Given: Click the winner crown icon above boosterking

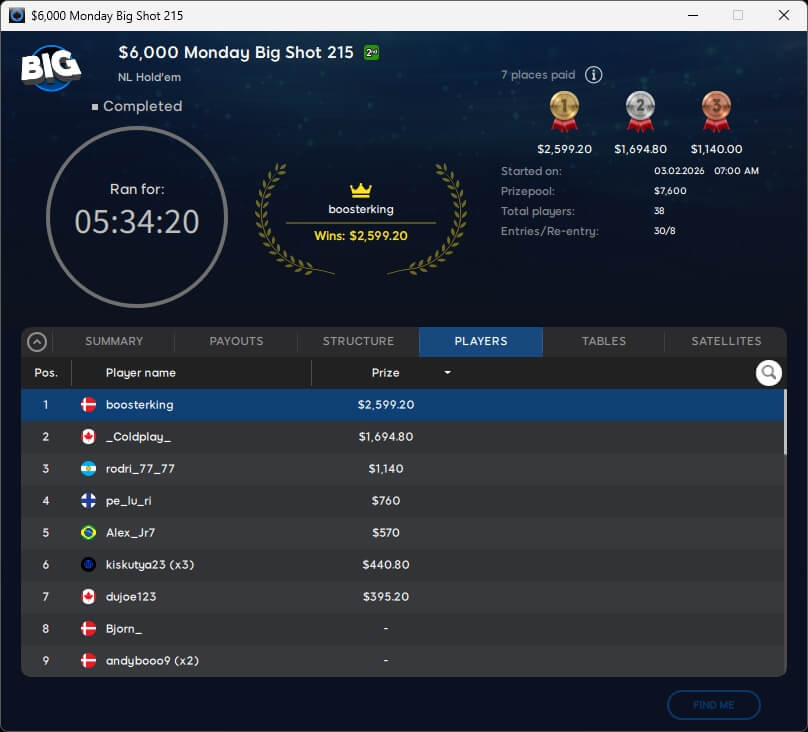Looking at the screenshot, I should point(360,190).
